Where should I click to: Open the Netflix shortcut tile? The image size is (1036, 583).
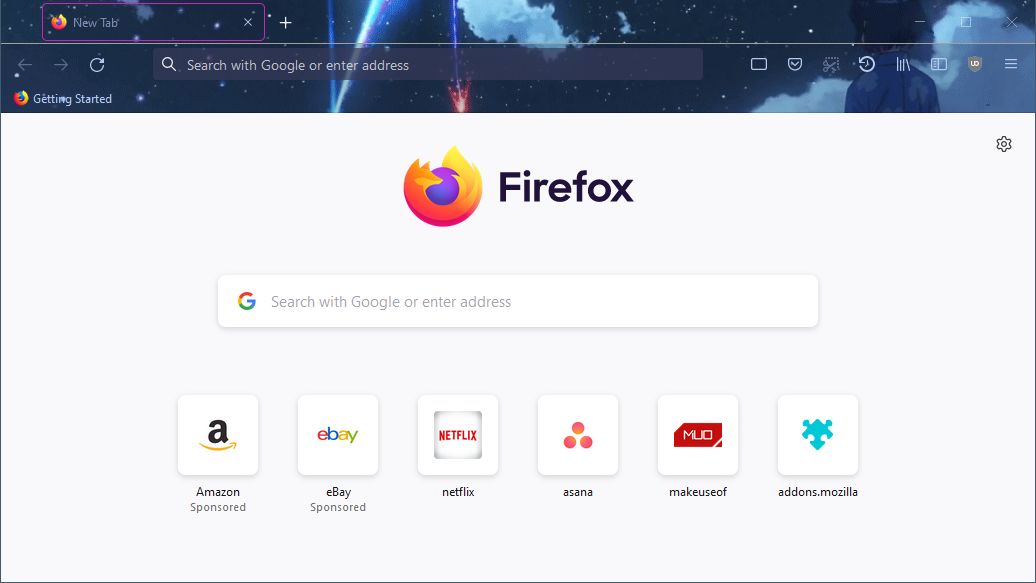[458, 435]
